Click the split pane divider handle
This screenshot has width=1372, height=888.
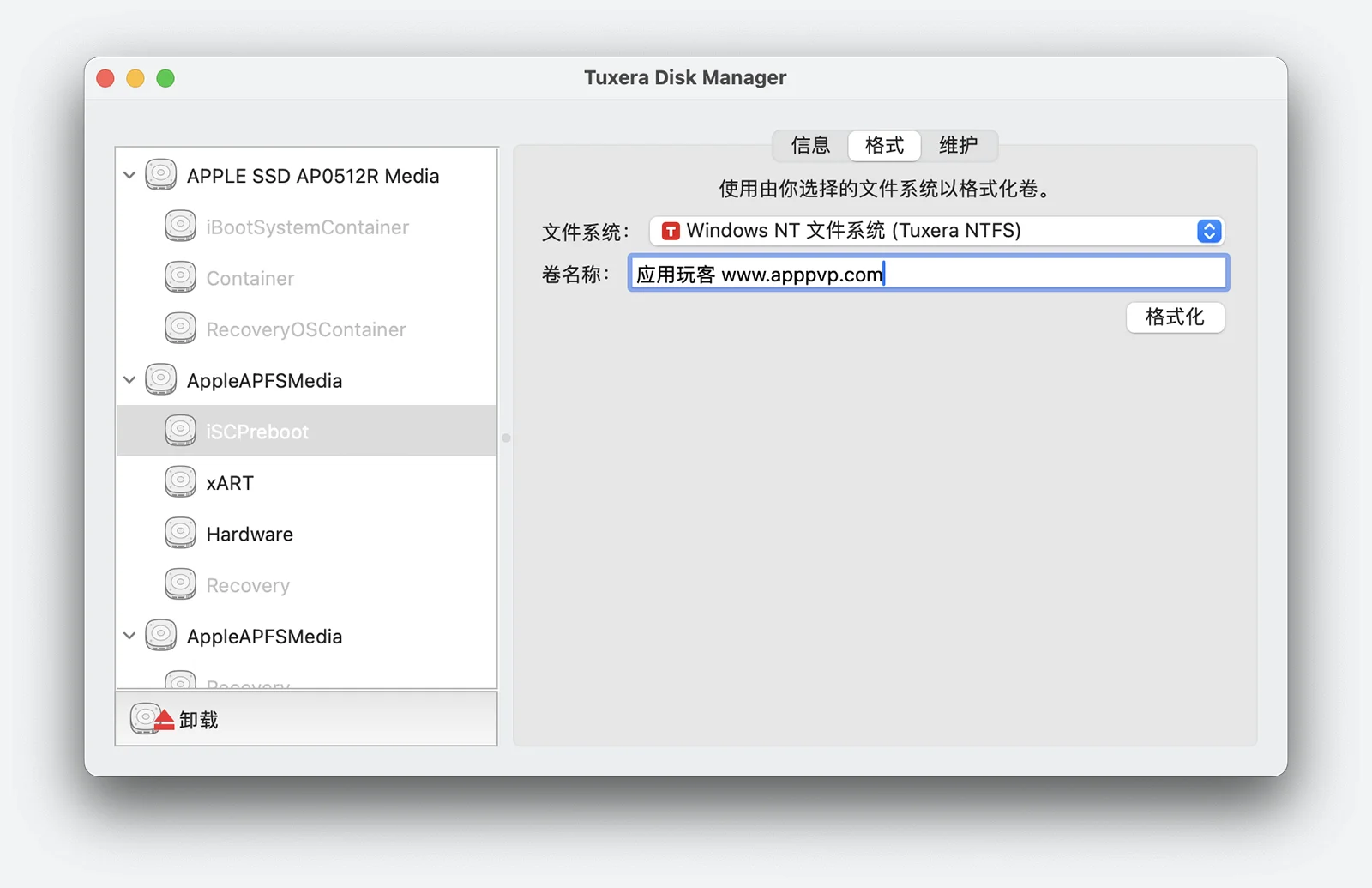[x=506, y=438]
